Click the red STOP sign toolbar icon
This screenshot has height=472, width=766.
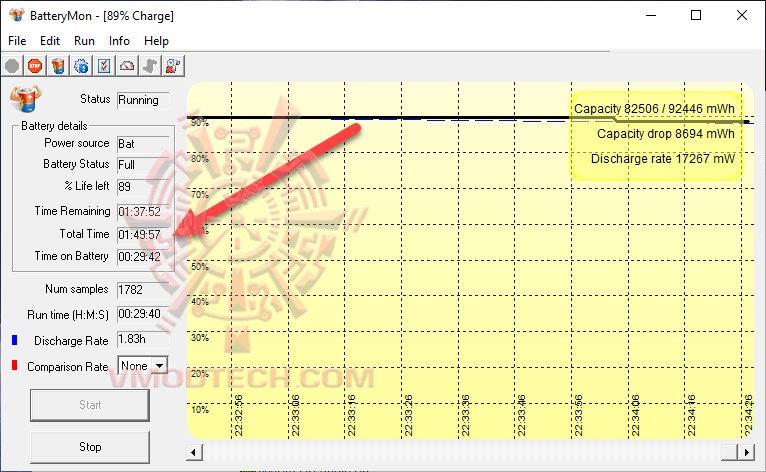pyautogui.click(x=35, y=66)
